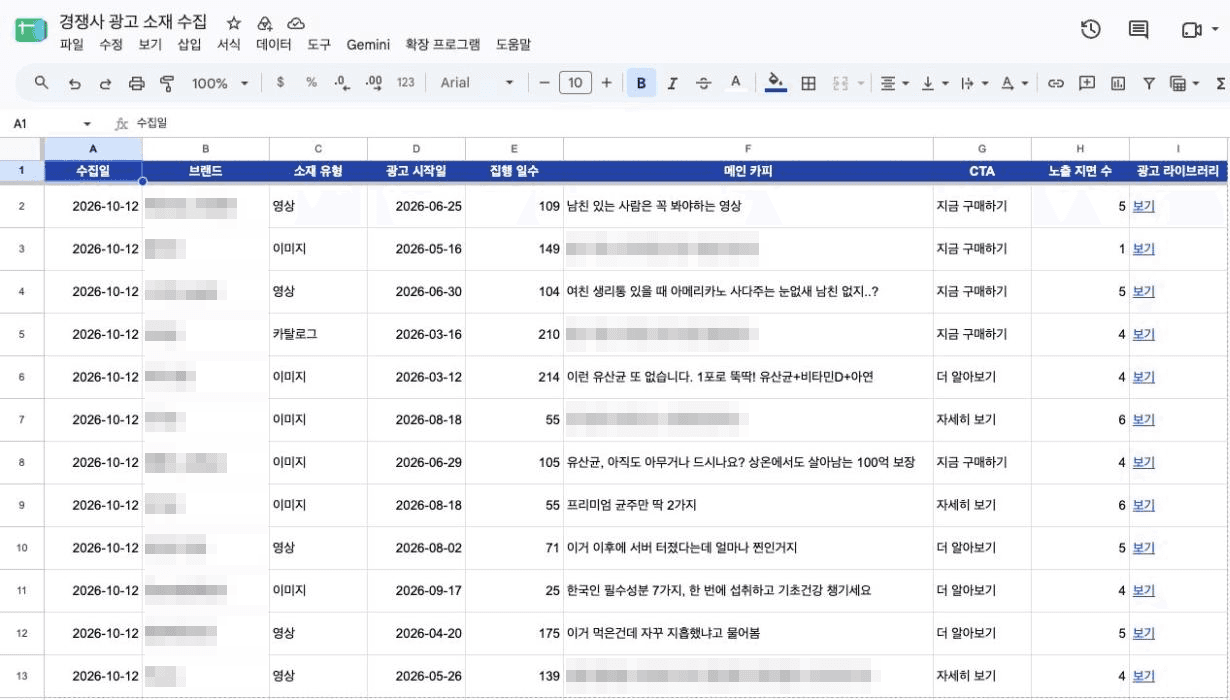Increase decimal places

click(374, 83)
